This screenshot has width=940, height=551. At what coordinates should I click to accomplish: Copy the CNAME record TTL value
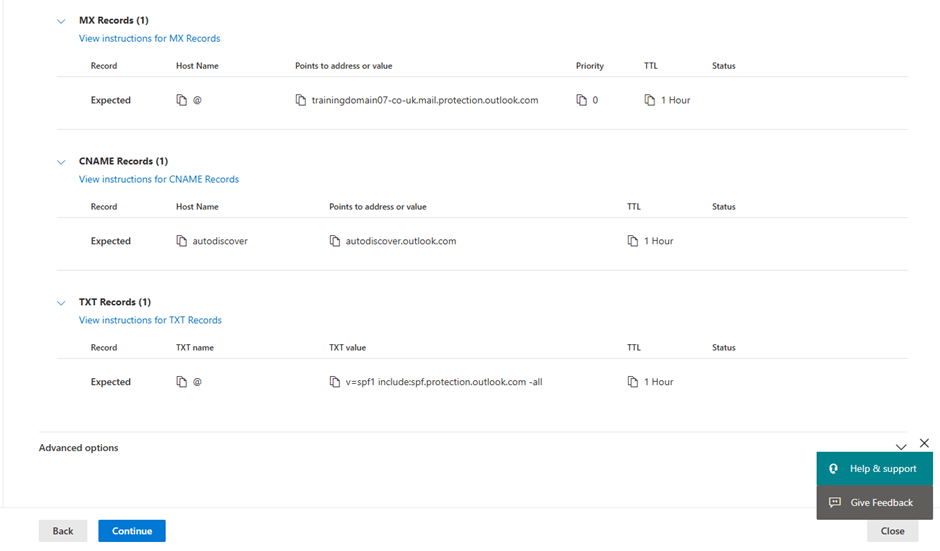(632, 241)
